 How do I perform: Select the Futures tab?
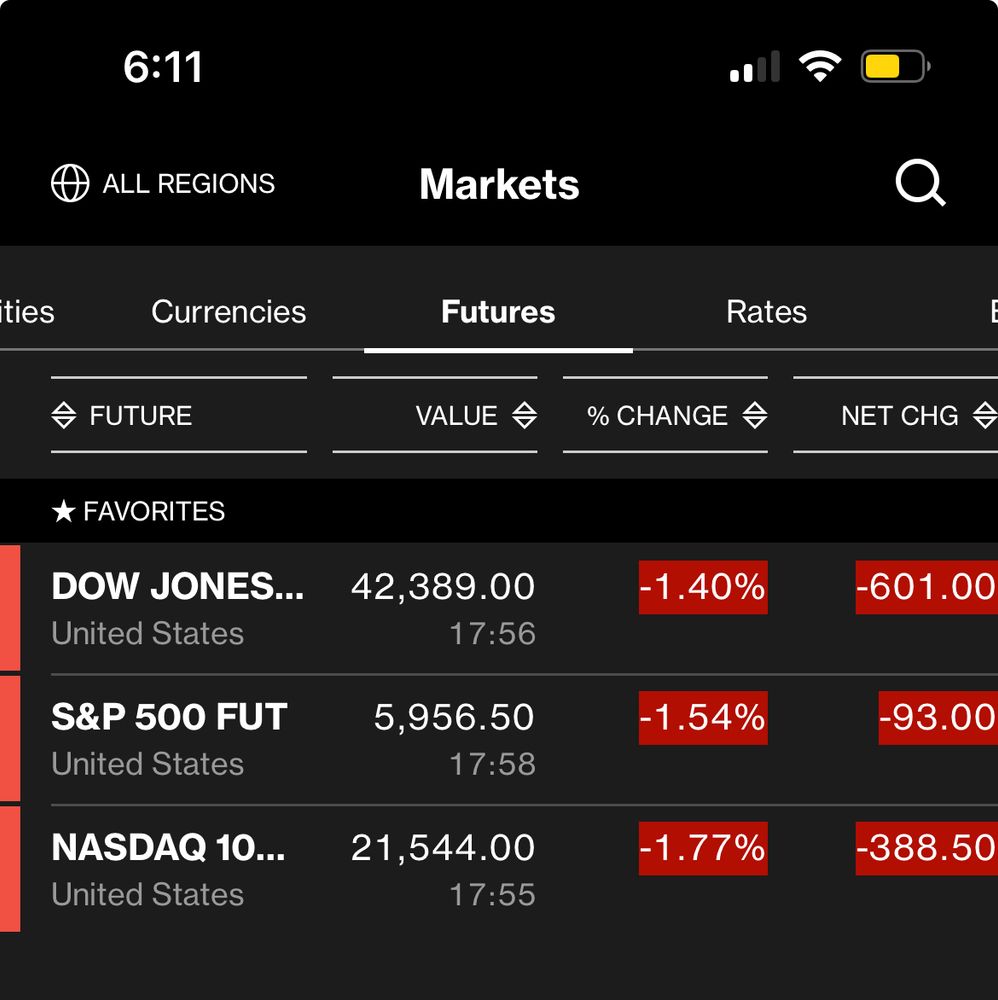click(498, 312)
